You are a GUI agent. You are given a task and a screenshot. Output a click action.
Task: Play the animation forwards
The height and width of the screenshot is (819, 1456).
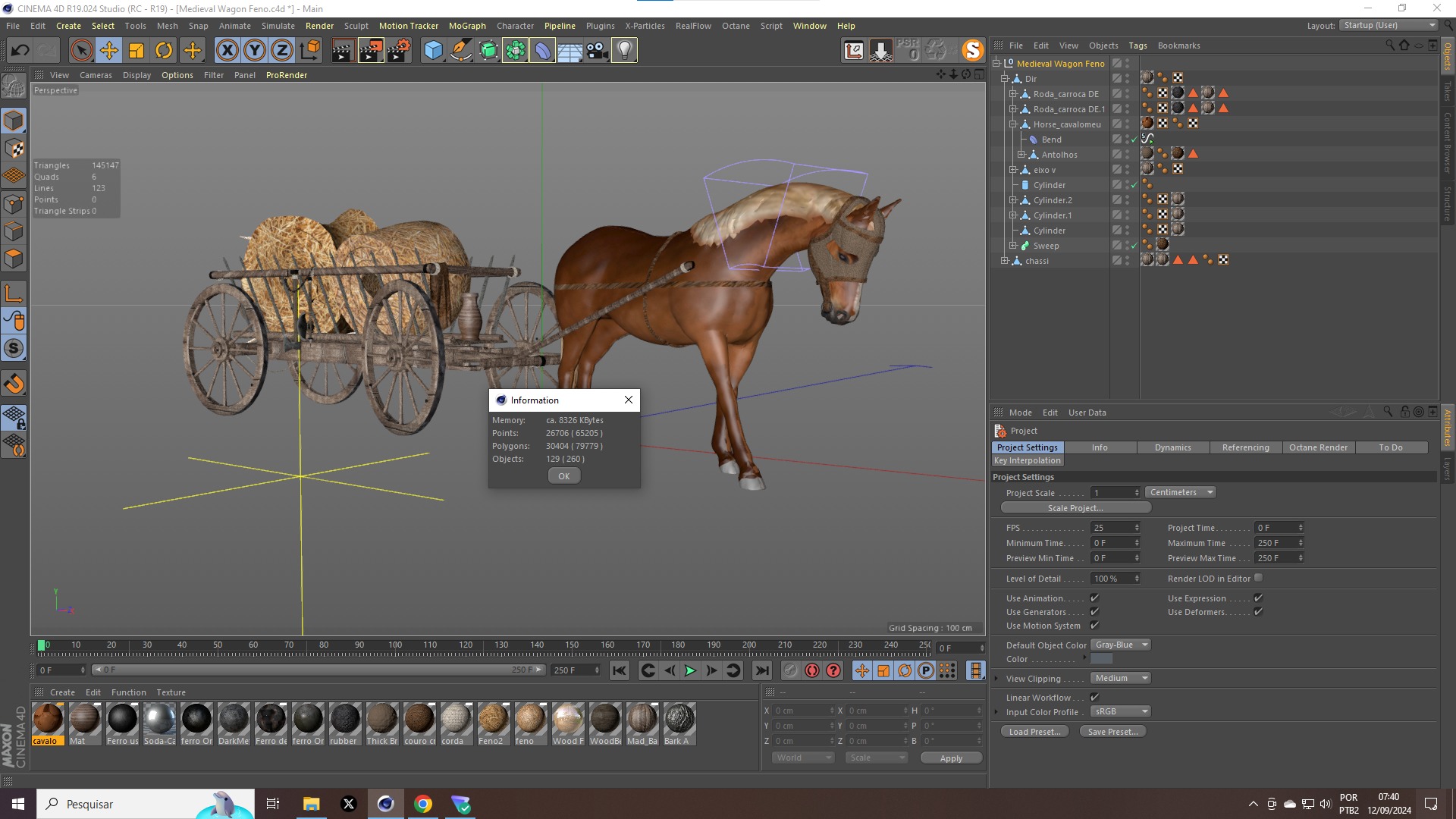click(690, 670)
